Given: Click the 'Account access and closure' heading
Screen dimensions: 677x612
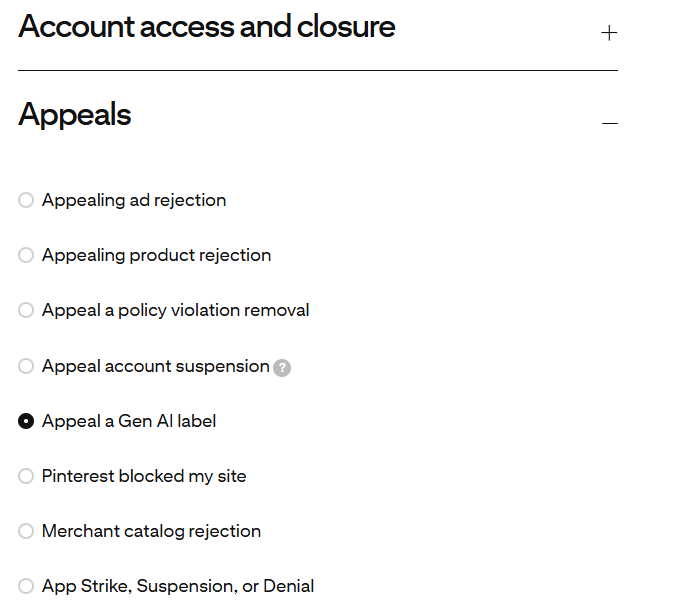Looking at the screenshot, I should 207,27.
